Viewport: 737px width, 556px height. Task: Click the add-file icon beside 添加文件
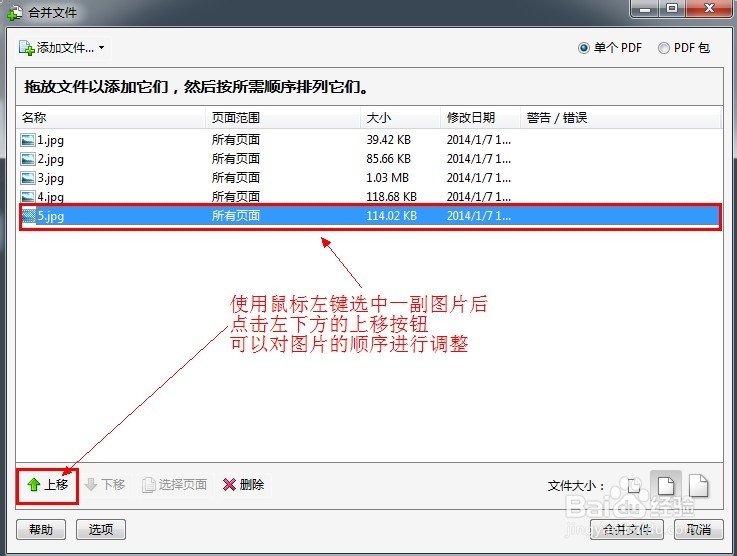26,47
